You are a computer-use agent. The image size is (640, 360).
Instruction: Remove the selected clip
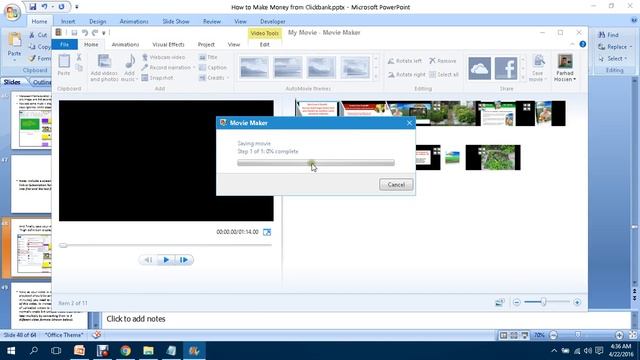[x=443, y=61]
